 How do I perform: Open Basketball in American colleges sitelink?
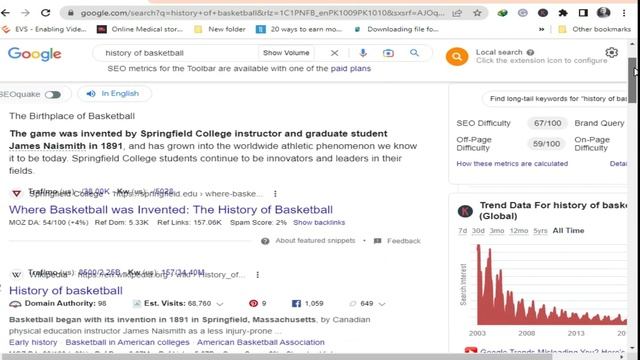127,342
